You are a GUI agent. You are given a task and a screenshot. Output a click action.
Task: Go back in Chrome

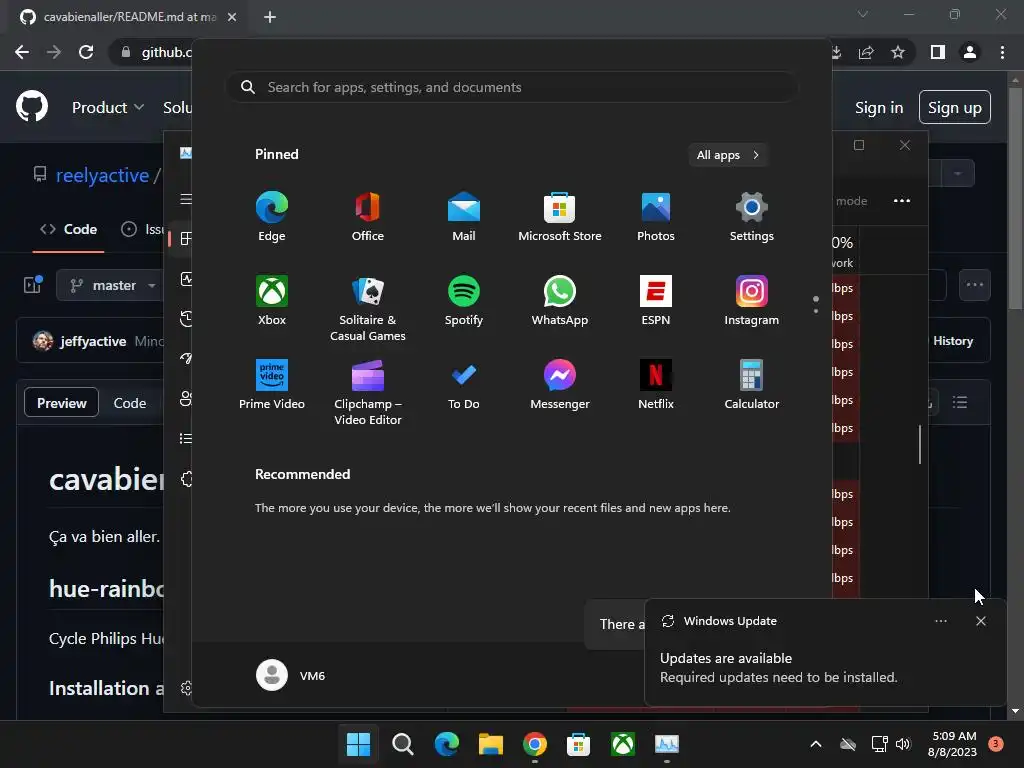[x=22, y=52]
